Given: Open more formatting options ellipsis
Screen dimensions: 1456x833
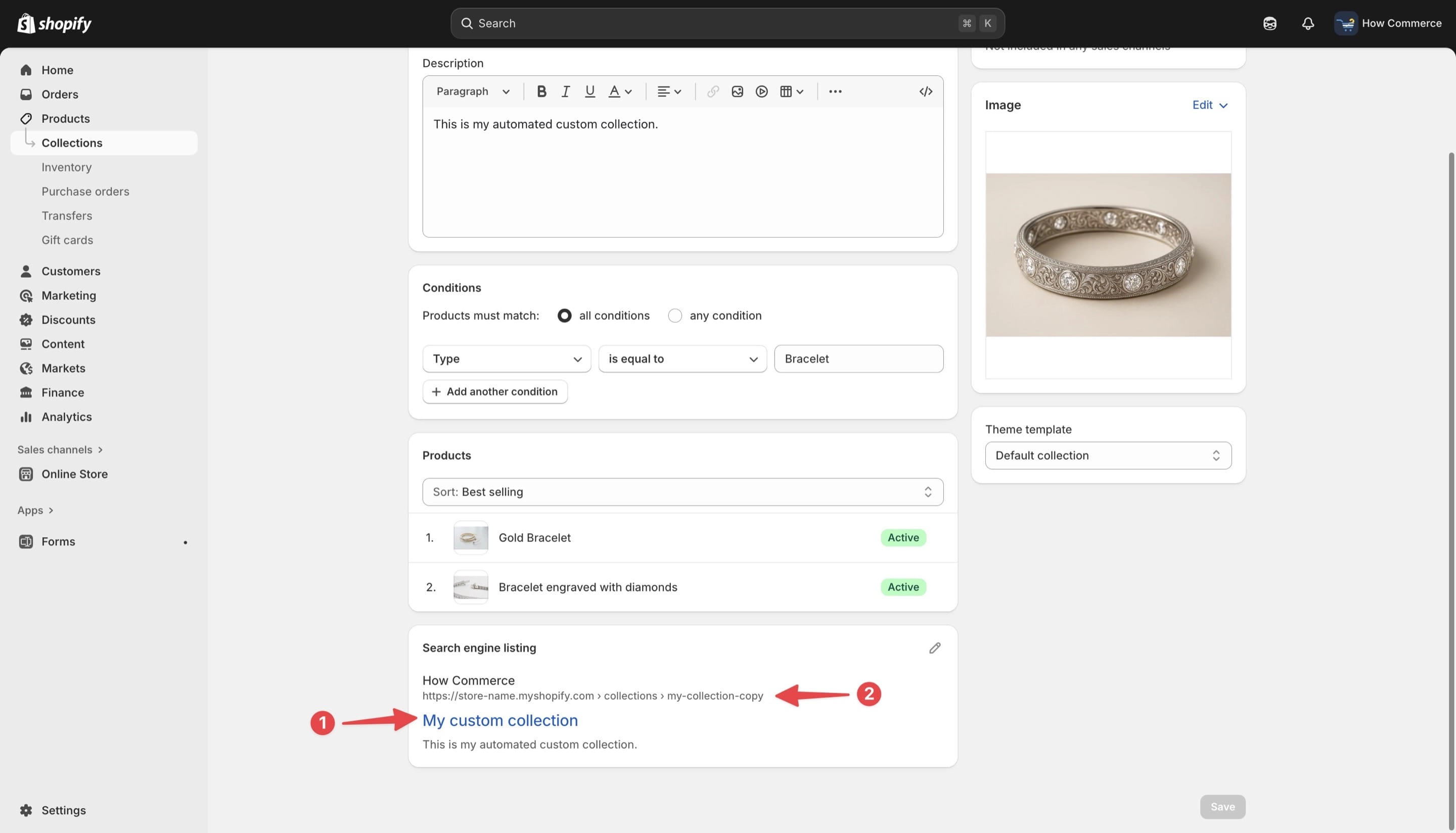Looking at the screenshot, I should point(835,92).
